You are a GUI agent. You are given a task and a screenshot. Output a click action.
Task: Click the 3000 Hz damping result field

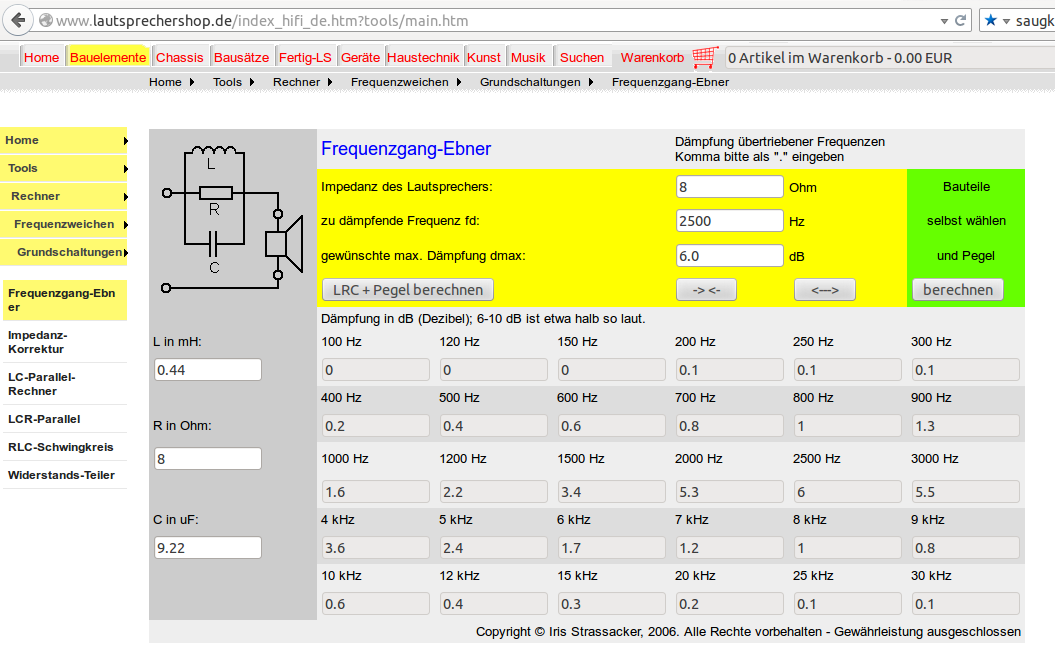click(x=966, y=492)
